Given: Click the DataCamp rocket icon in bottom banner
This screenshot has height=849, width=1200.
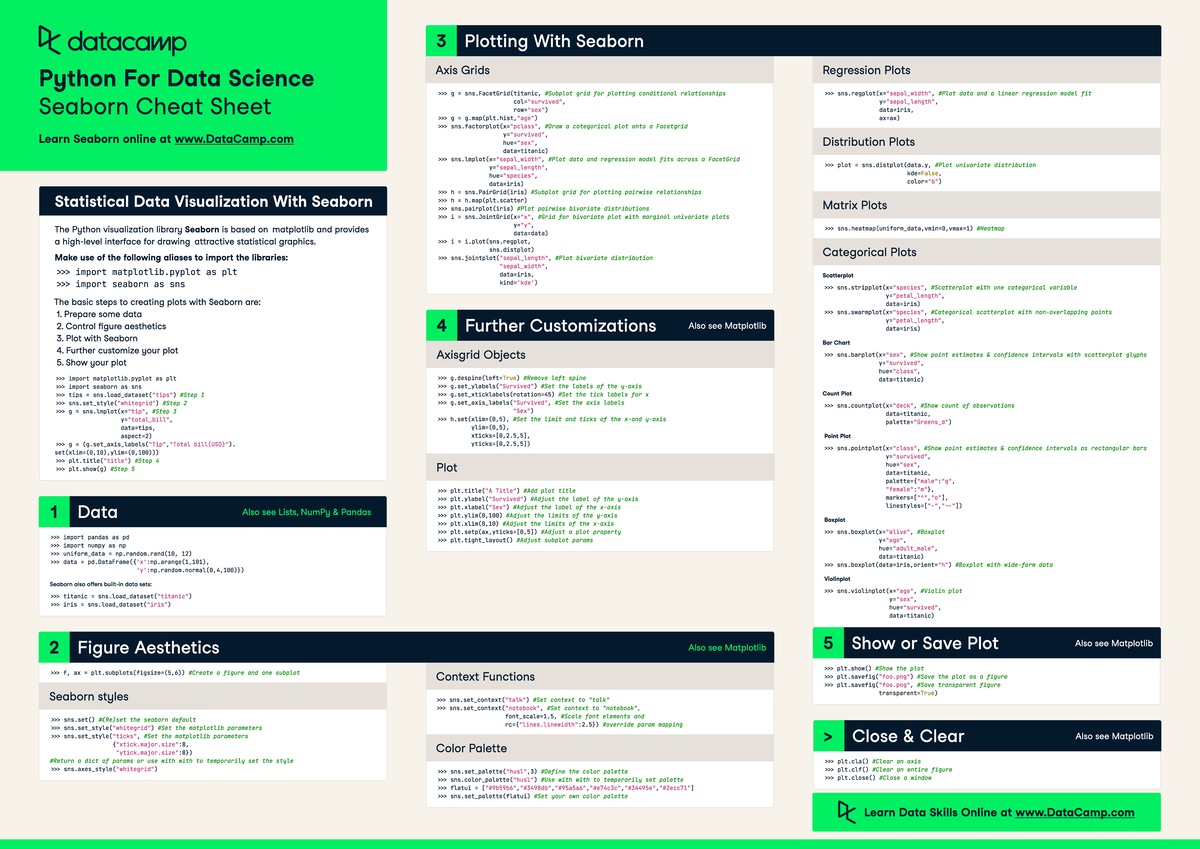Looking at the screenshot, I should coord(848,812).
